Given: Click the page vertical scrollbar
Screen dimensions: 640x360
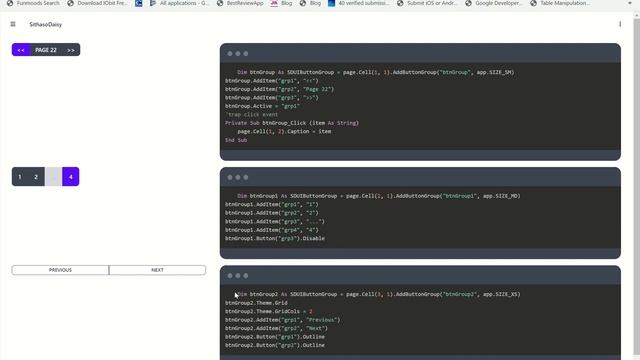Looking at the screenshot, I should (636, 186).
